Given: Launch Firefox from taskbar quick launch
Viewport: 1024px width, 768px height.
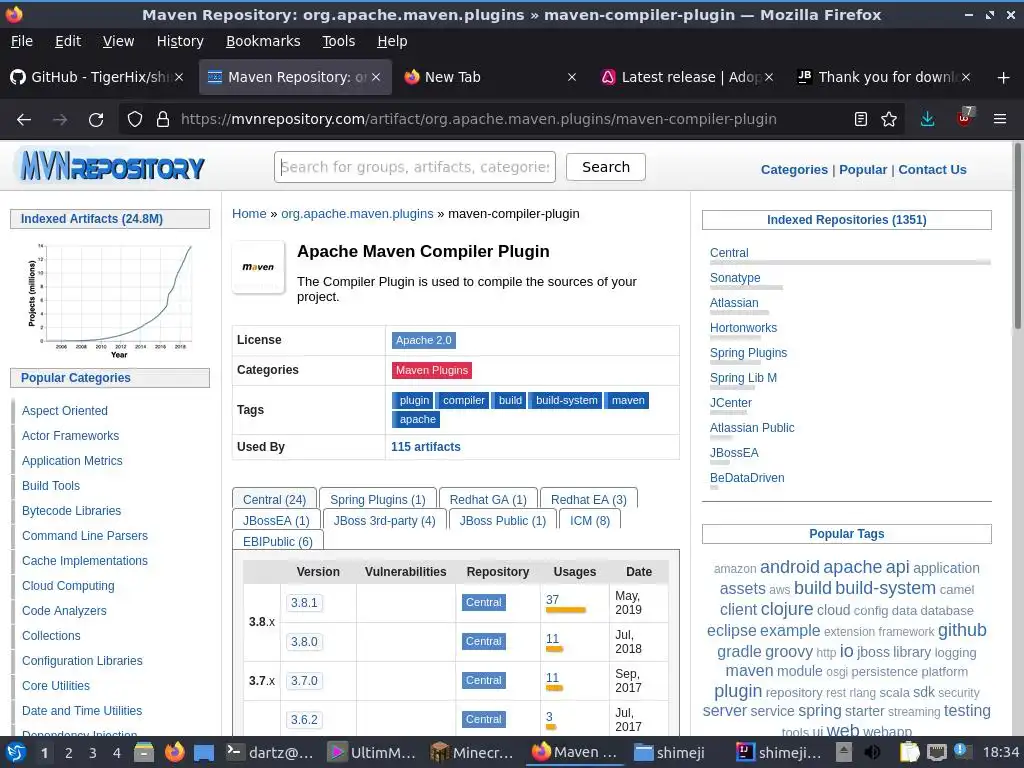Looking at the screenshot, I should [x=174, y=753].
